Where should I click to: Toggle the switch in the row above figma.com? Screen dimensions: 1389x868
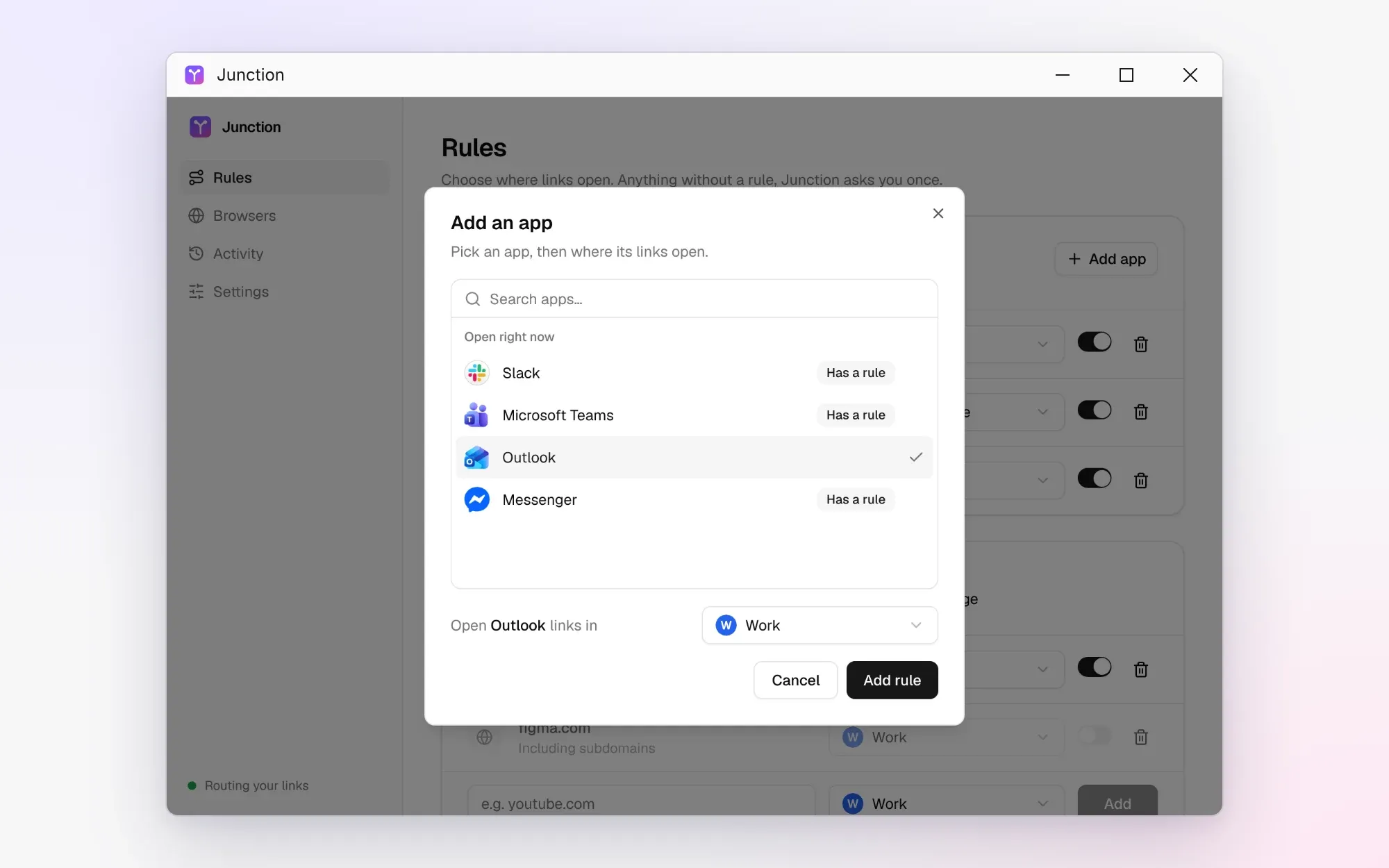coord(1094,667)
